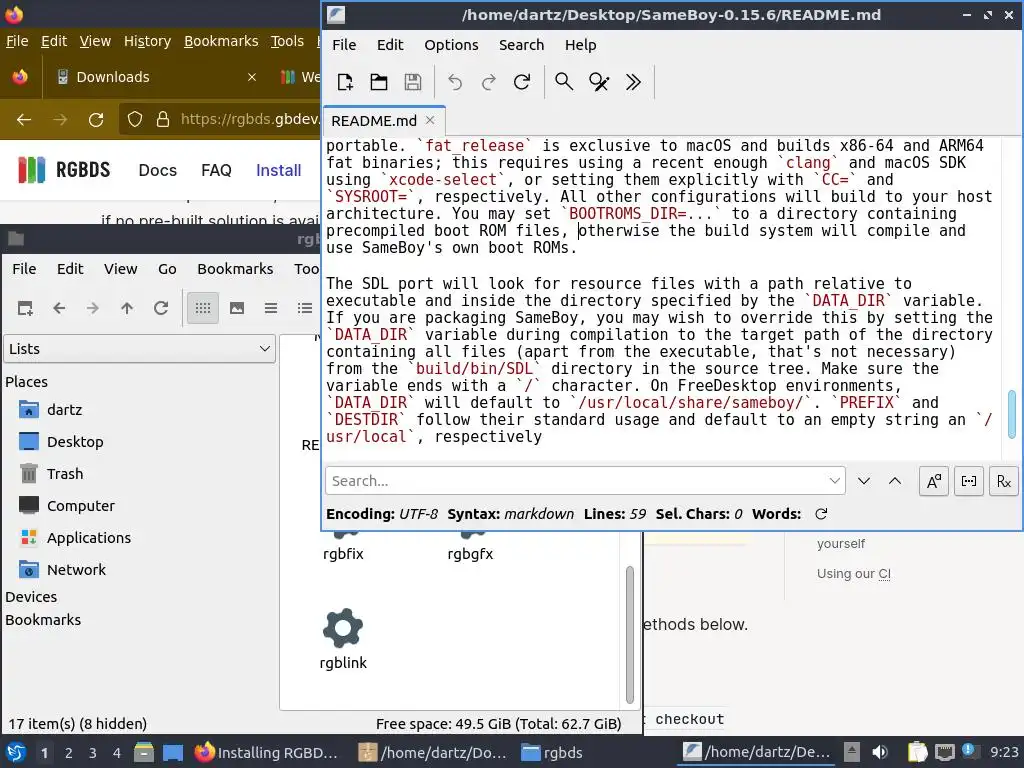Switch the file manager to detailed list view
This screenshot has width=1024, height=768.
coord(304,308)
